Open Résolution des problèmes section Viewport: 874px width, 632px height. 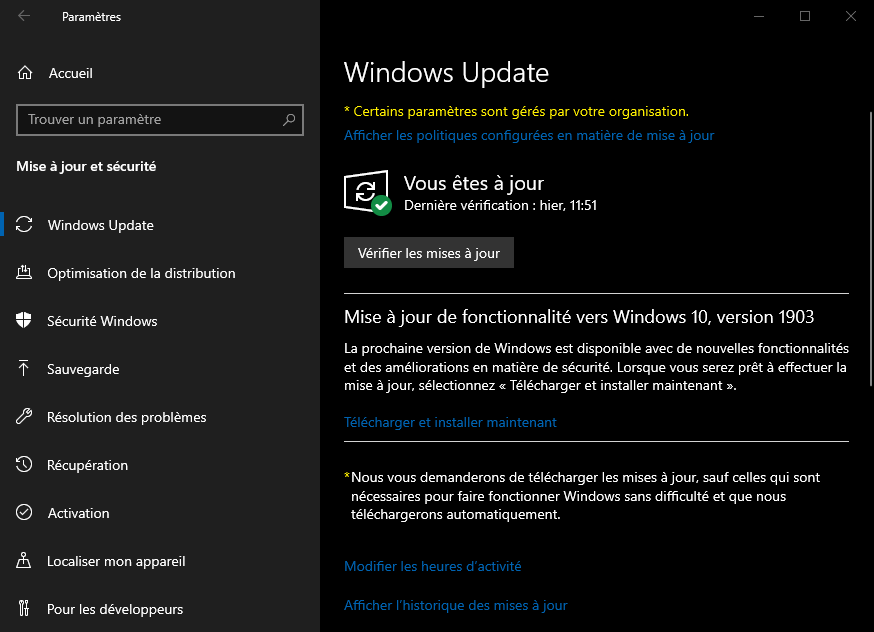tap(127, 417)
